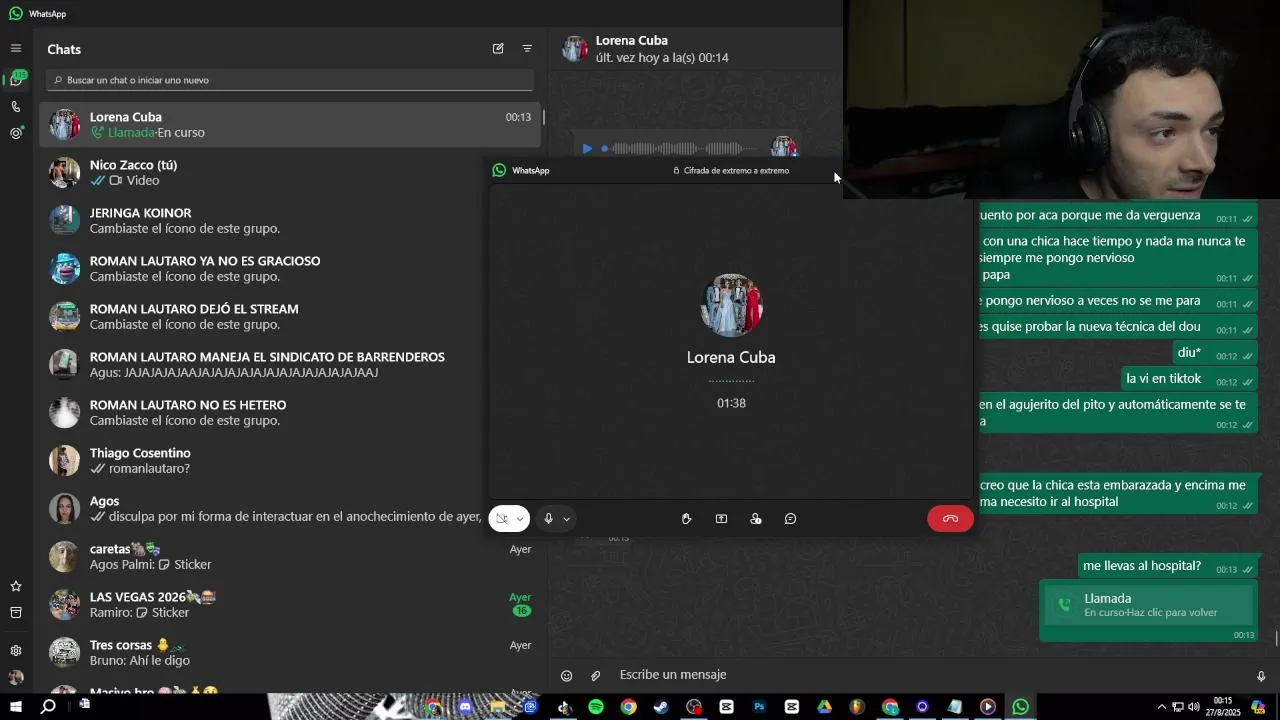Image resolution: width=1280 pixels, height=720 pixels.
Task: Open the emoji picker in message bar
Action: coord(566,676)
